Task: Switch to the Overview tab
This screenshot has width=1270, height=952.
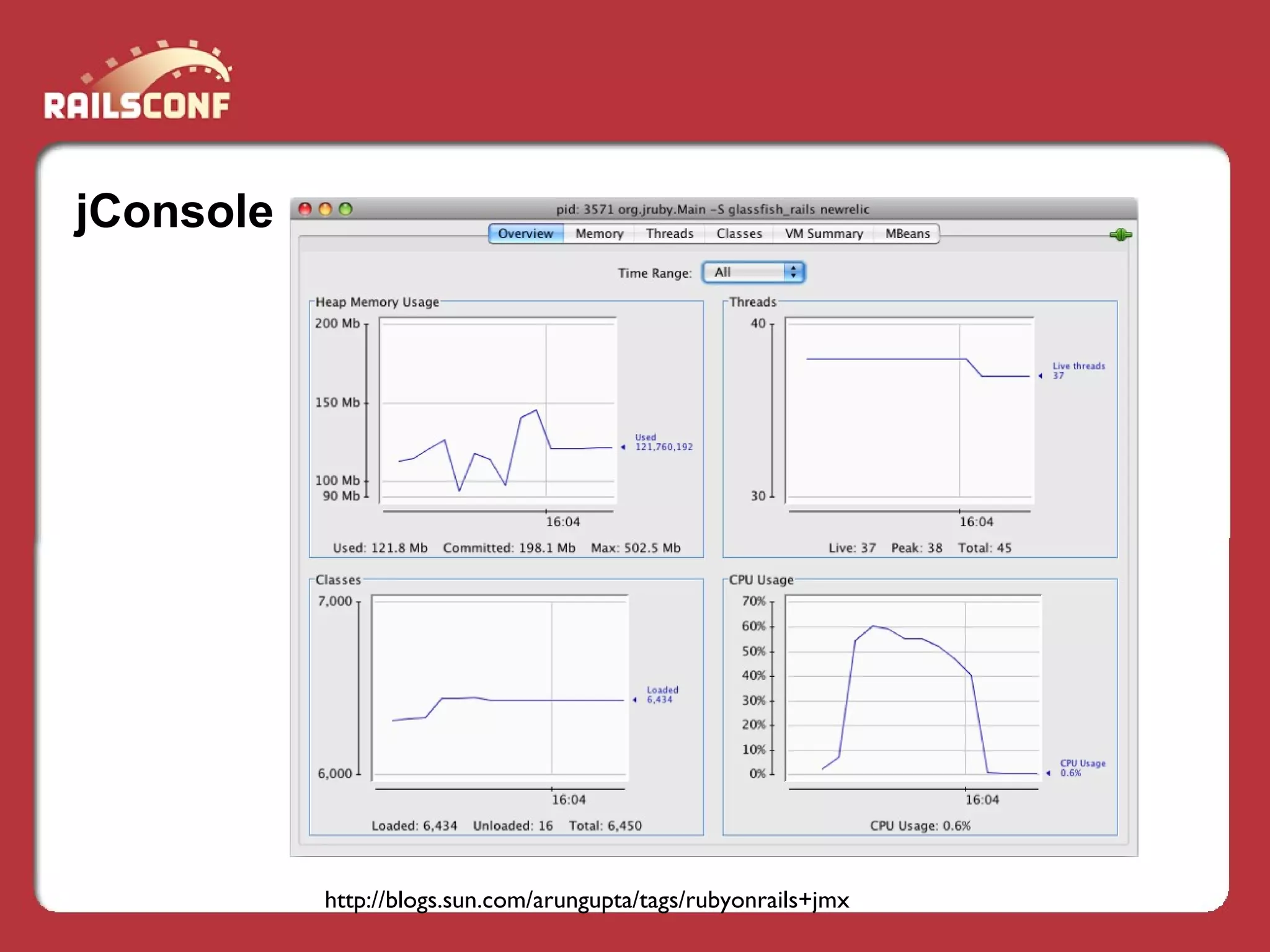Action: (525, 234)
